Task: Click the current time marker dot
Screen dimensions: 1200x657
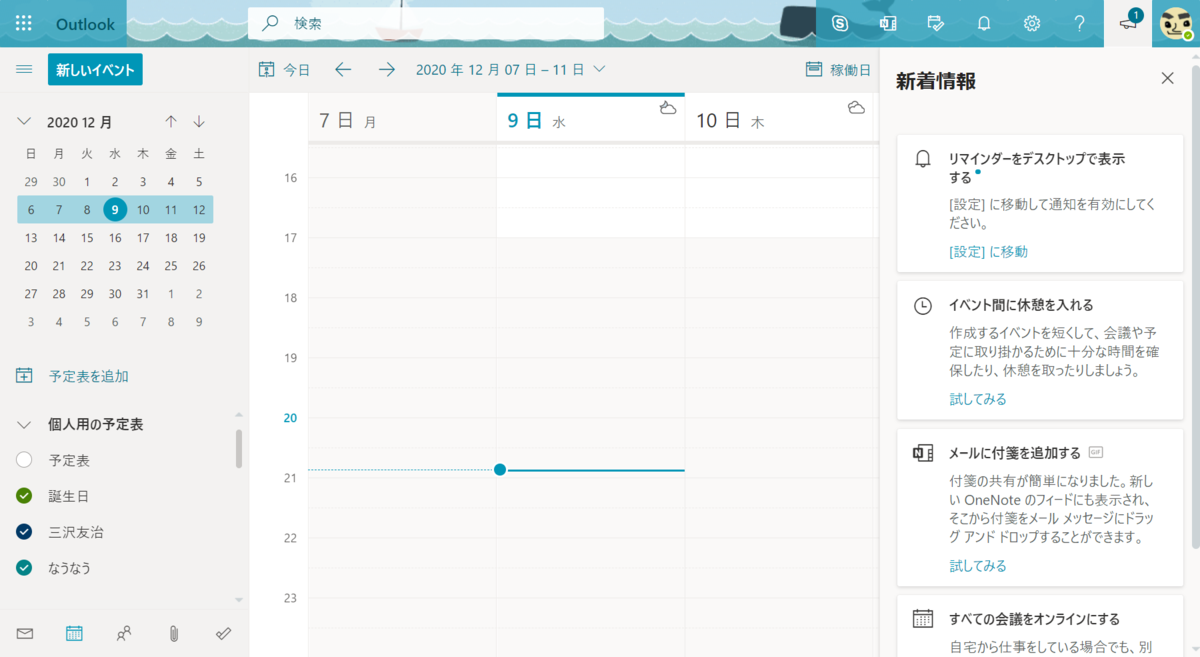Action: (x=500, y=470)
